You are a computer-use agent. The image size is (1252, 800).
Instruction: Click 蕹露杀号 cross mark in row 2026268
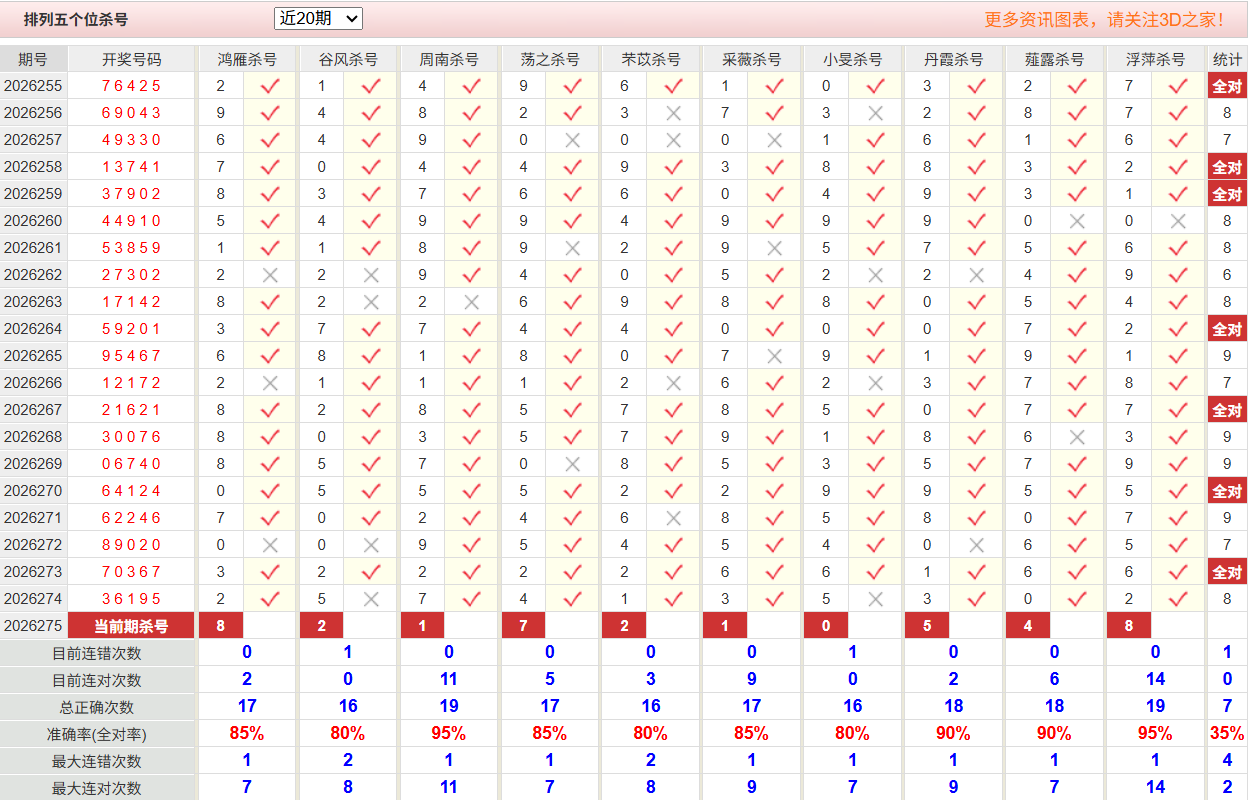(1077, 437)
